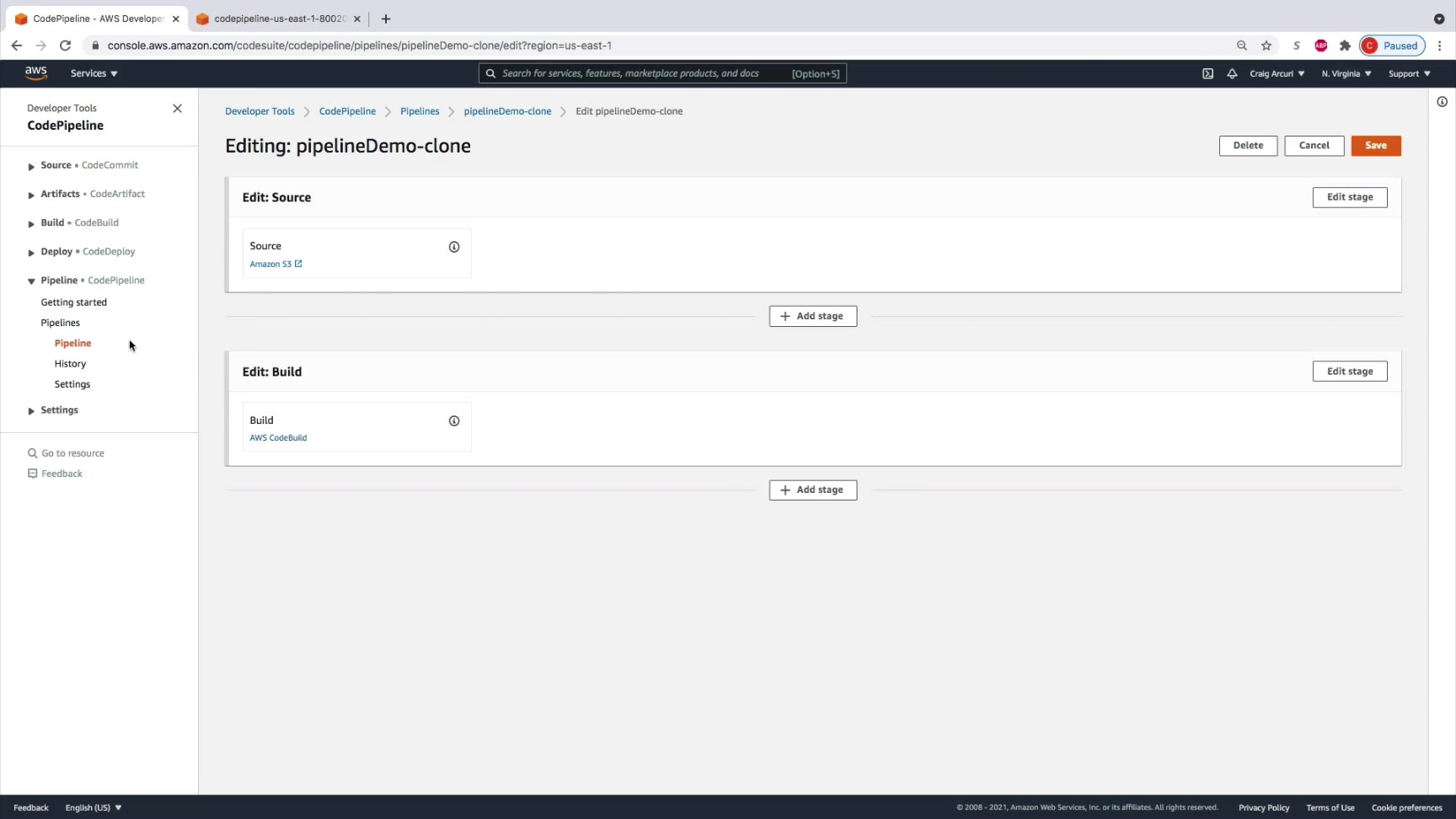
Task: Click the Delete pipeline button
Action: [x=1248, y=146]
